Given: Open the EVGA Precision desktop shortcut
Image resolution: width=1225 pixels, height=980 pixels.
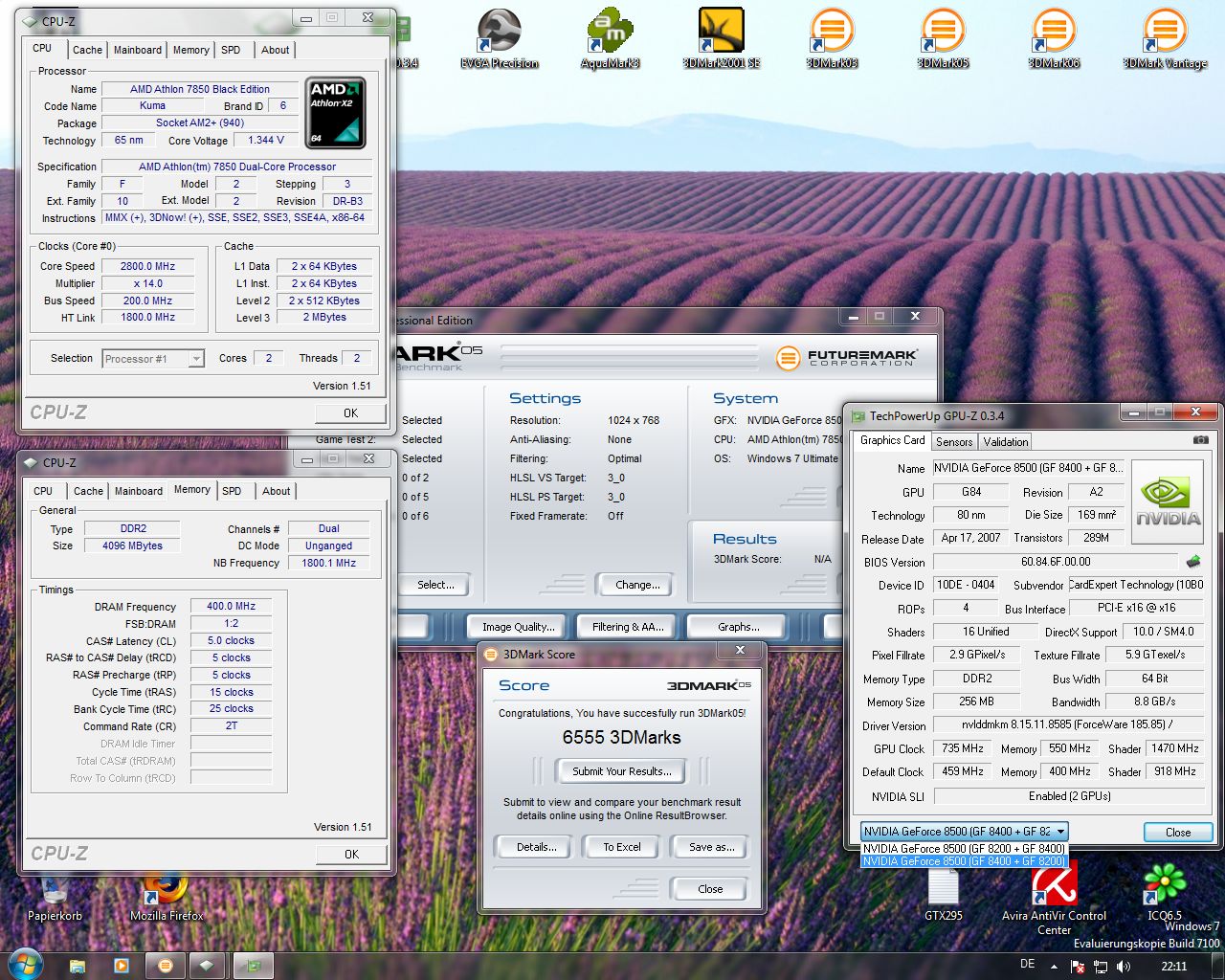Looking at the screenshot, I should (x=499, y=40).
